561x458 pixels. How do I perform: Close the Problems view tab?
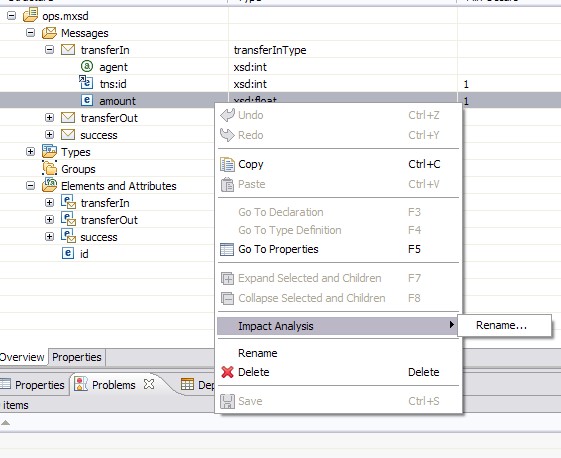pyautogui.click(x=149, y=384)
